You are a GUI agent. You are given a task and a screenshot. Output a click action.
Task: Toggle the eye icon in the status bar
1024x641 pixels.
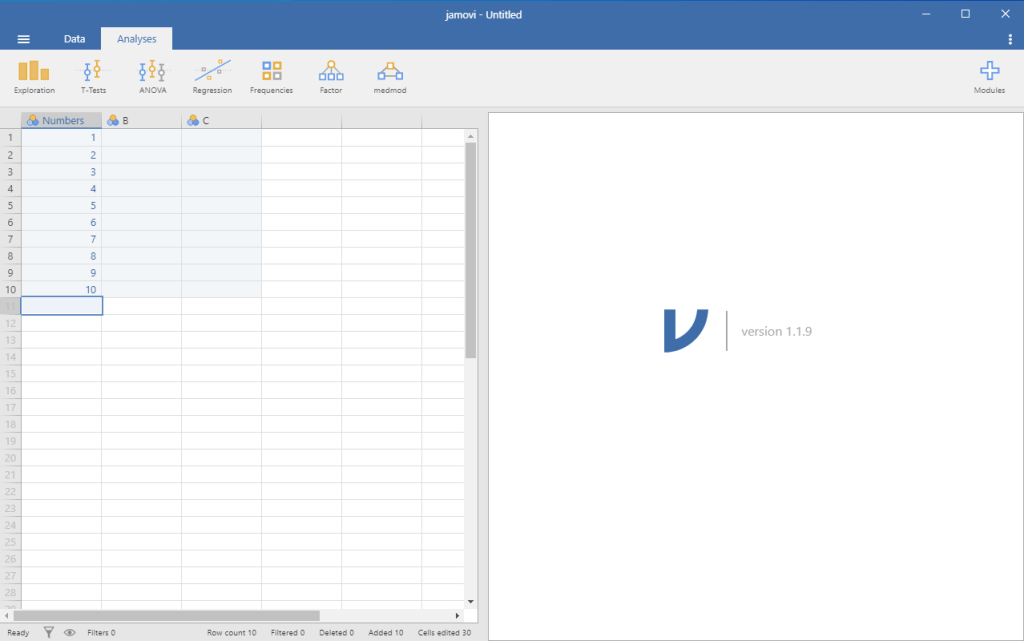pos(69,632)
